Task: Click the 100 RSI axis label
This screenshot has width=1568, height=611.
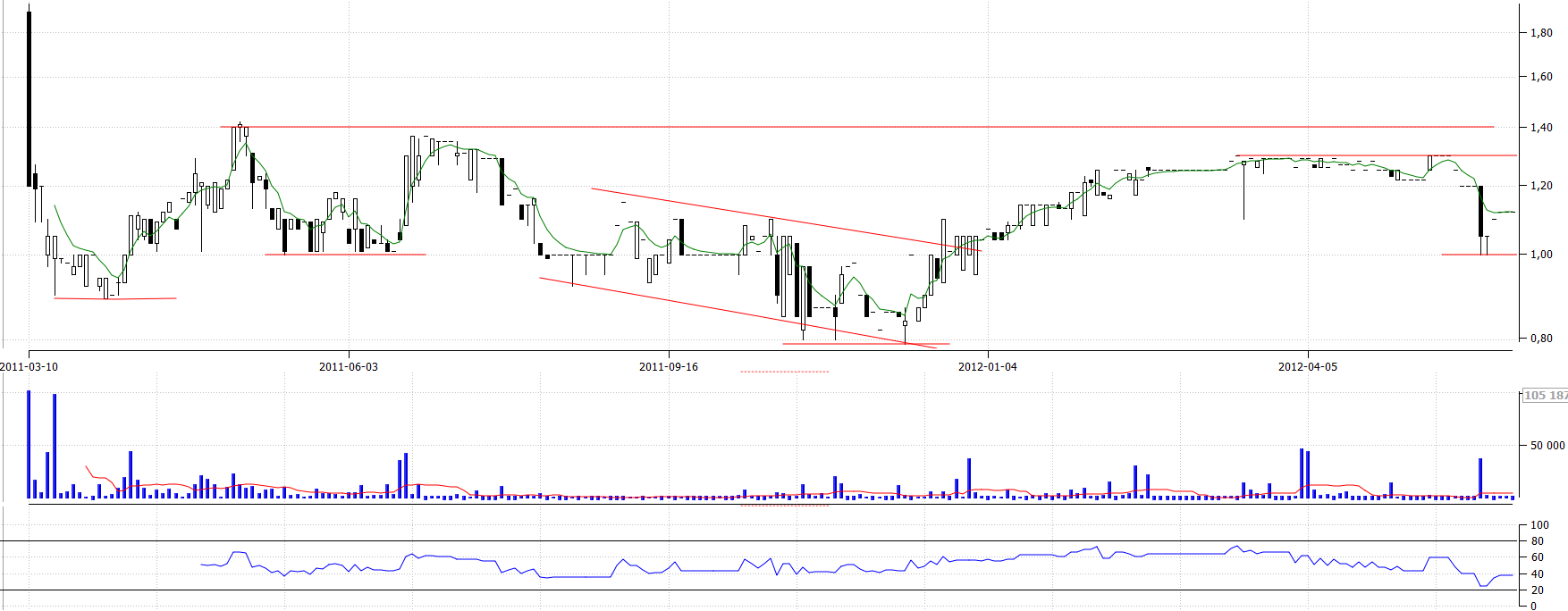Action: point(1539,525)
